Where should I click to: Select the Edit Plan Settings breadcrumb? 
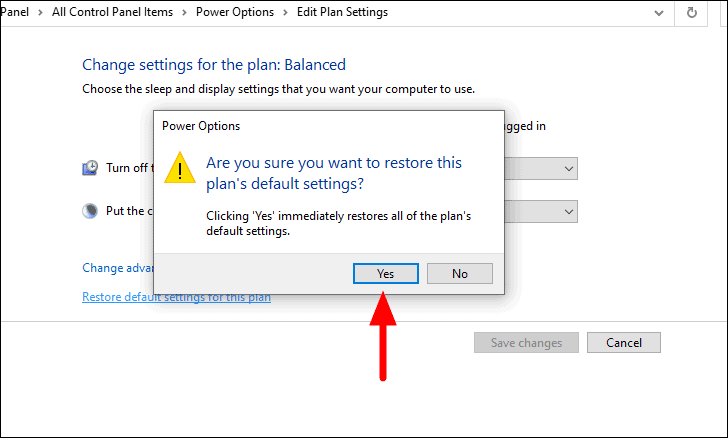click(342, 12)
